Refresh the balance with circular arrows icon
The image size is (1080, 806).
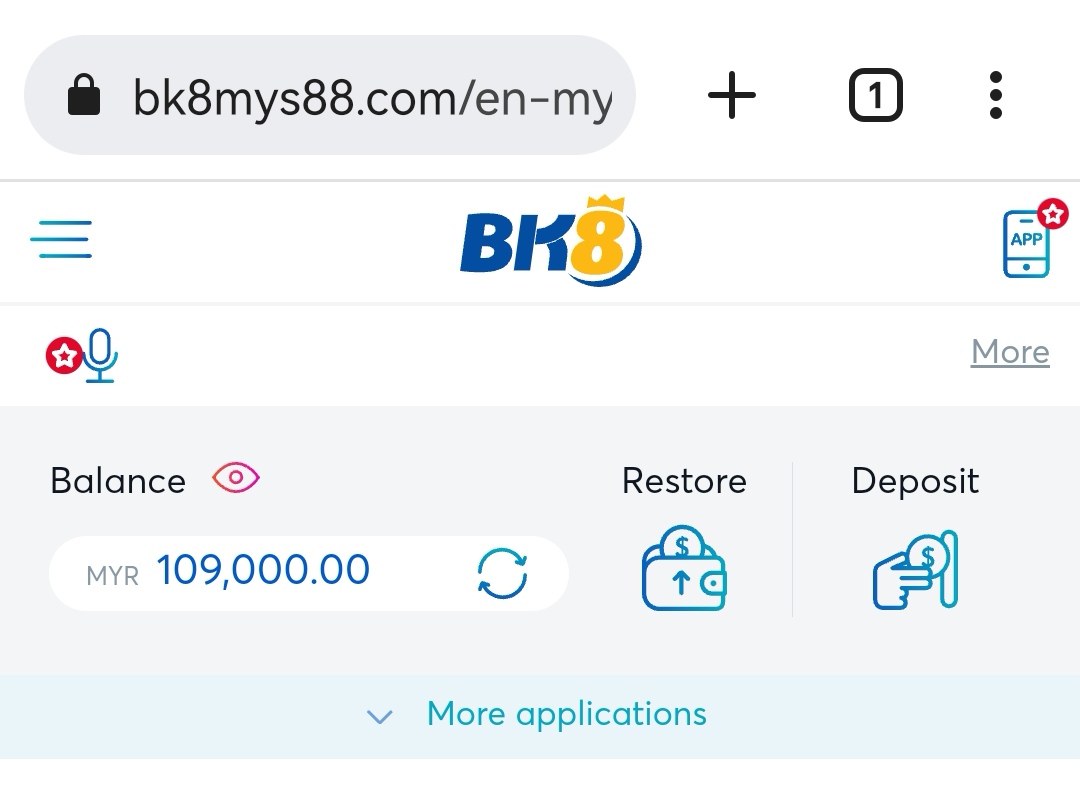click(x=502, y=573)
